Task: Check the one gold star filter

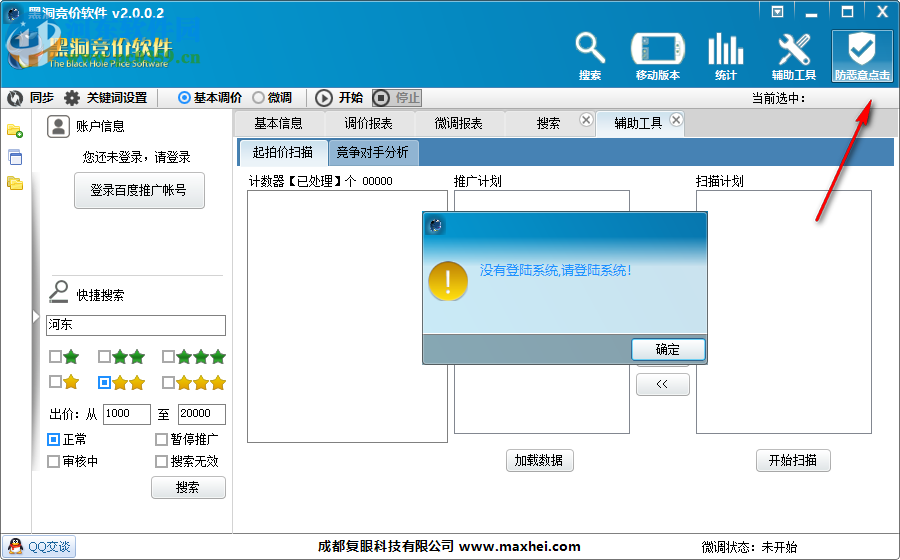Action: [55, 382]
